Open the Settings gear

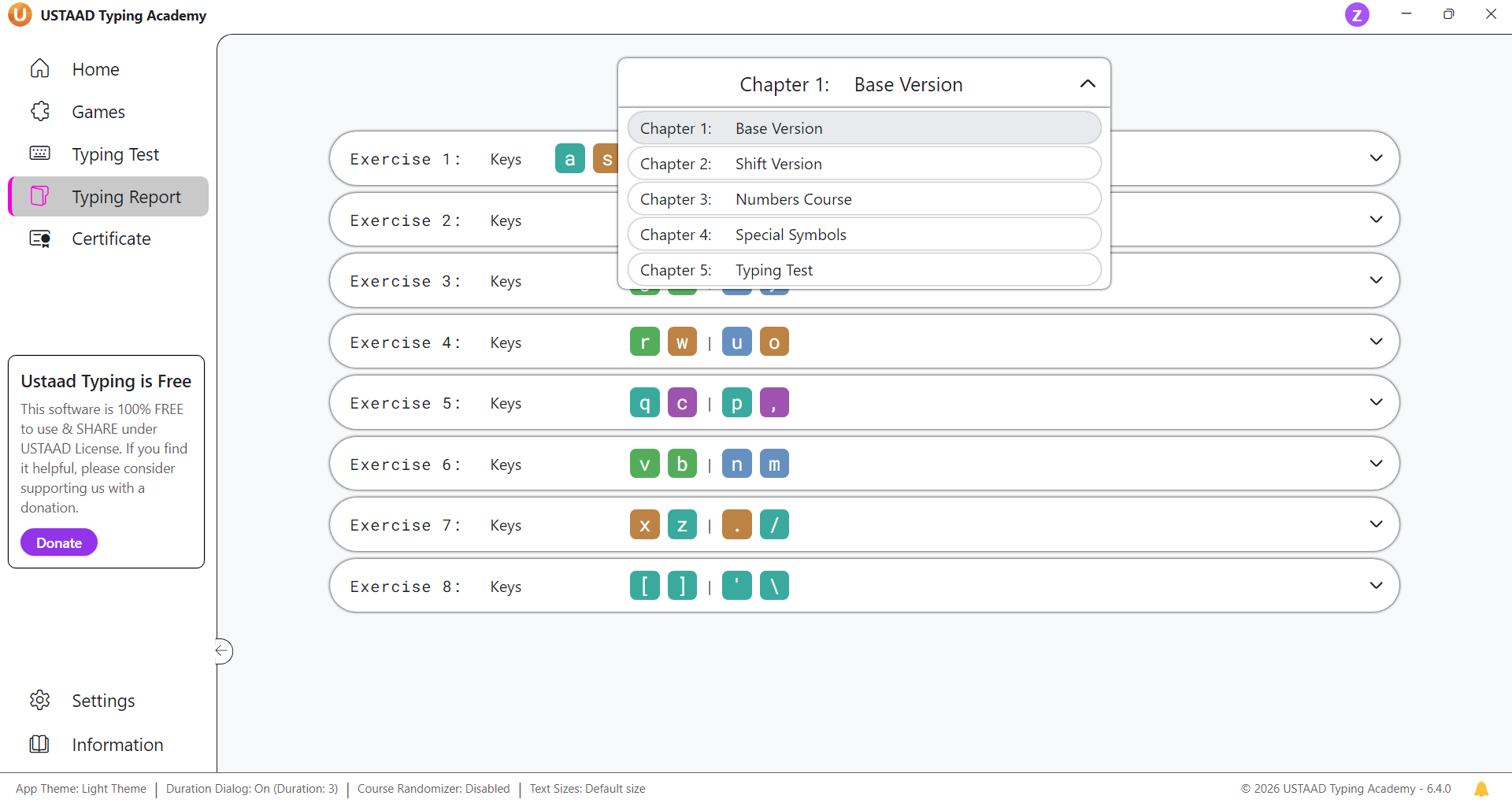coord(40,700)
